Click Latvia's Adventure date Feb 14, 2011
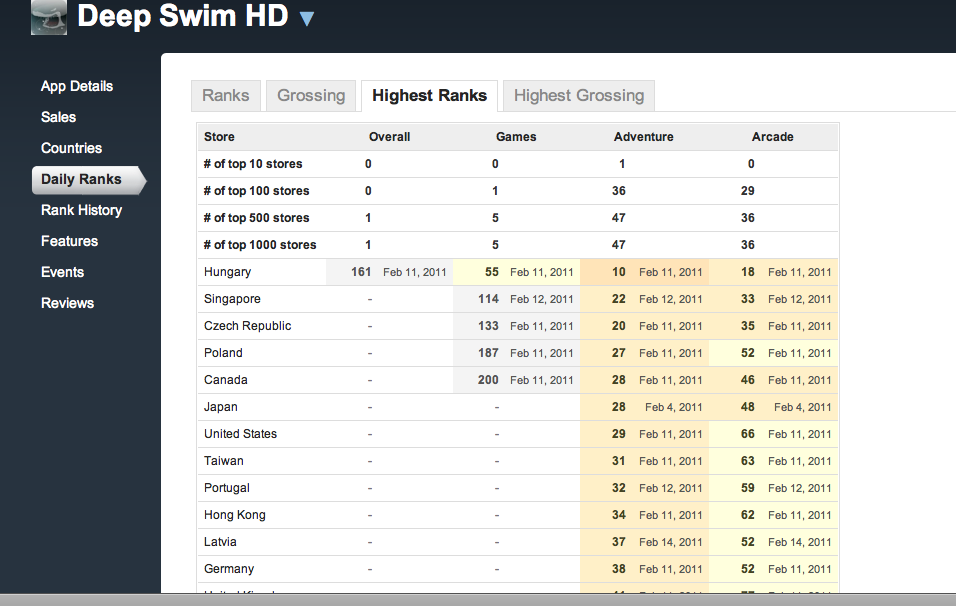The image size is (956, 606). pos(671,542)
